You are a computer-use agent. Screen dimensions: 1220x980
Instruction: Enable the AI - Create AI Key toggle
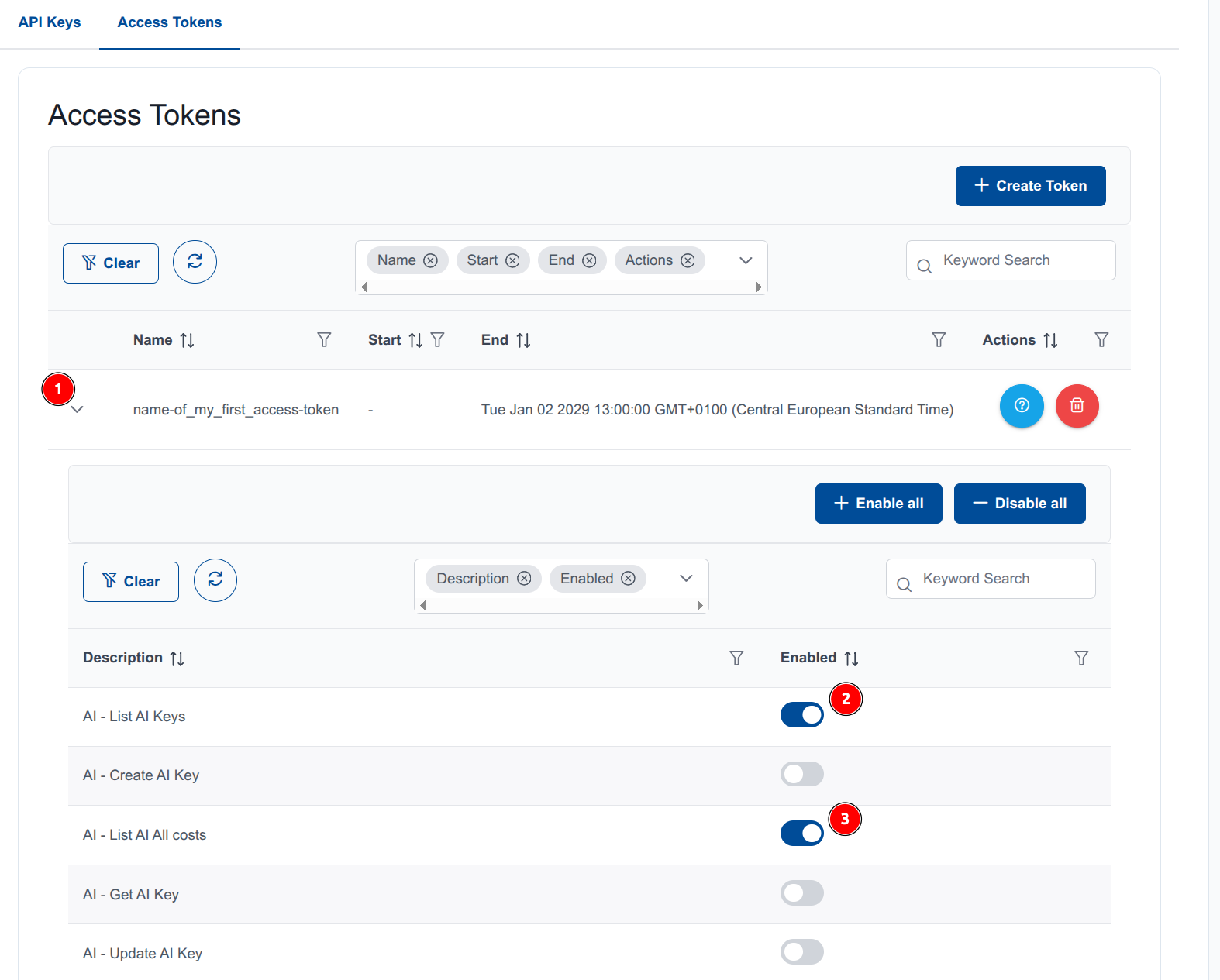coord(802,774)
